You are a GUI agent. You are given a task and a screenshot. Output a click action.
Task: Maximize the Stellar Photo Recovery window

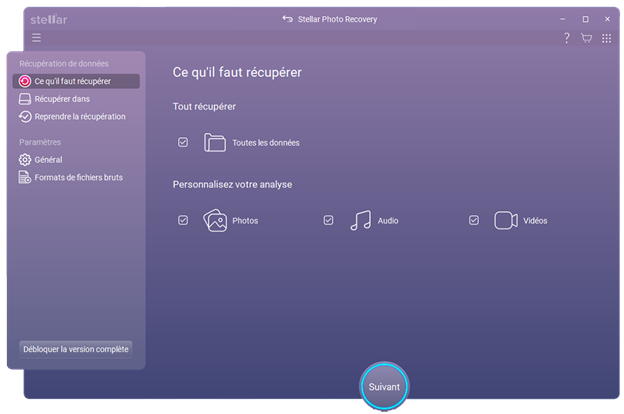tap(585, 19)
